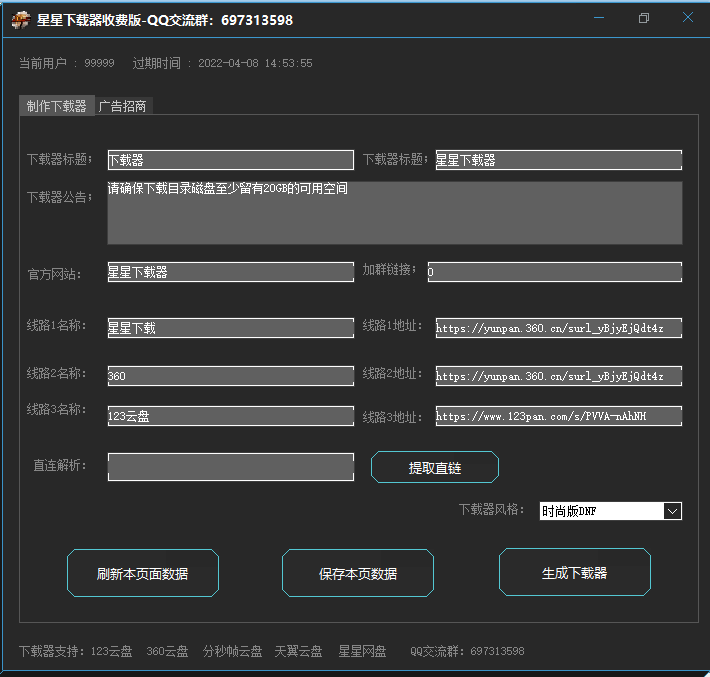Click the 线路3名称 field with 123云盘

point(231,416)
